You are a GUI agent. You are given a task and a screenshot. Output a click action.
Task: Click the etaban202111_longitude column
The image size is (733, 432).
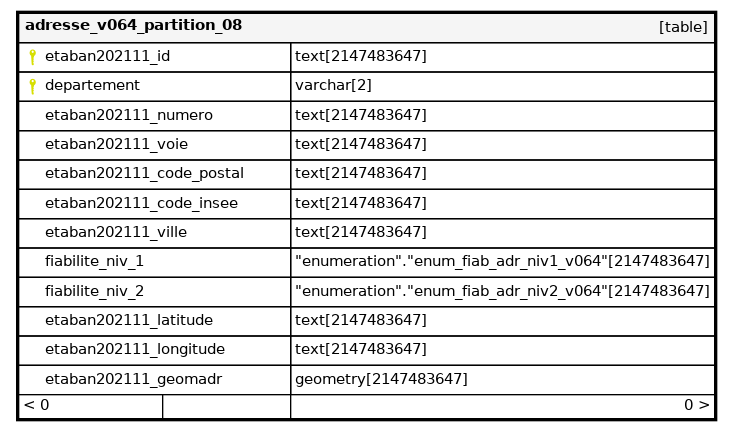coord(134,349)
